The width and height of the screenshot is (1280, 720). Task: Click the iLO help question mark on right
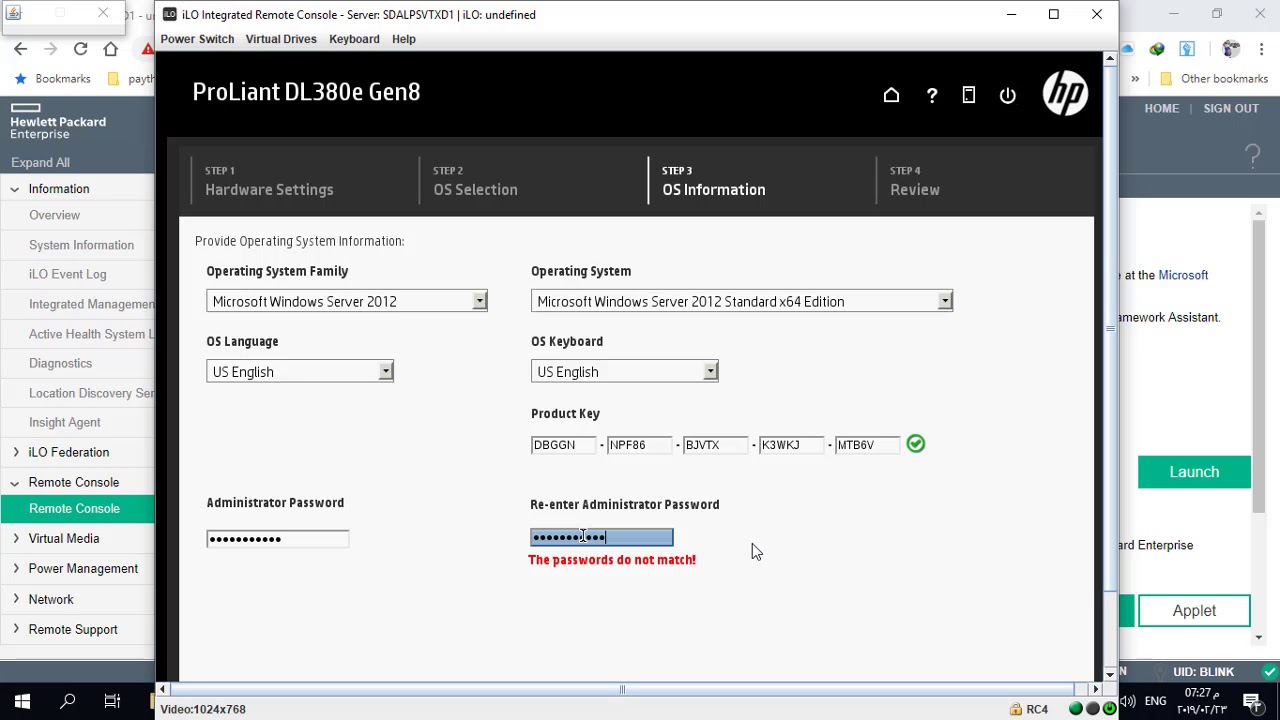pyautogui.click(x=1253, y=155)
